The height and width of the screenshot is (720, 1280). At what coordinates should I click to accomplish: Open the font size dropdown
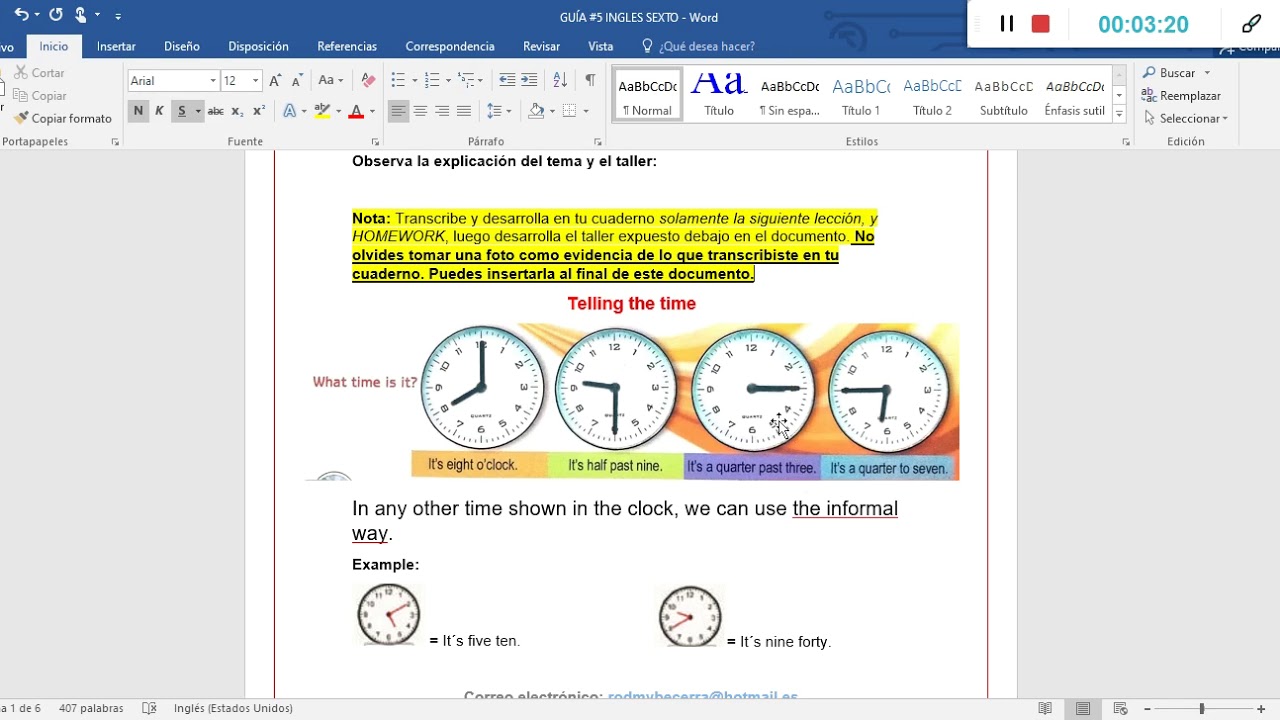[256, 81]
